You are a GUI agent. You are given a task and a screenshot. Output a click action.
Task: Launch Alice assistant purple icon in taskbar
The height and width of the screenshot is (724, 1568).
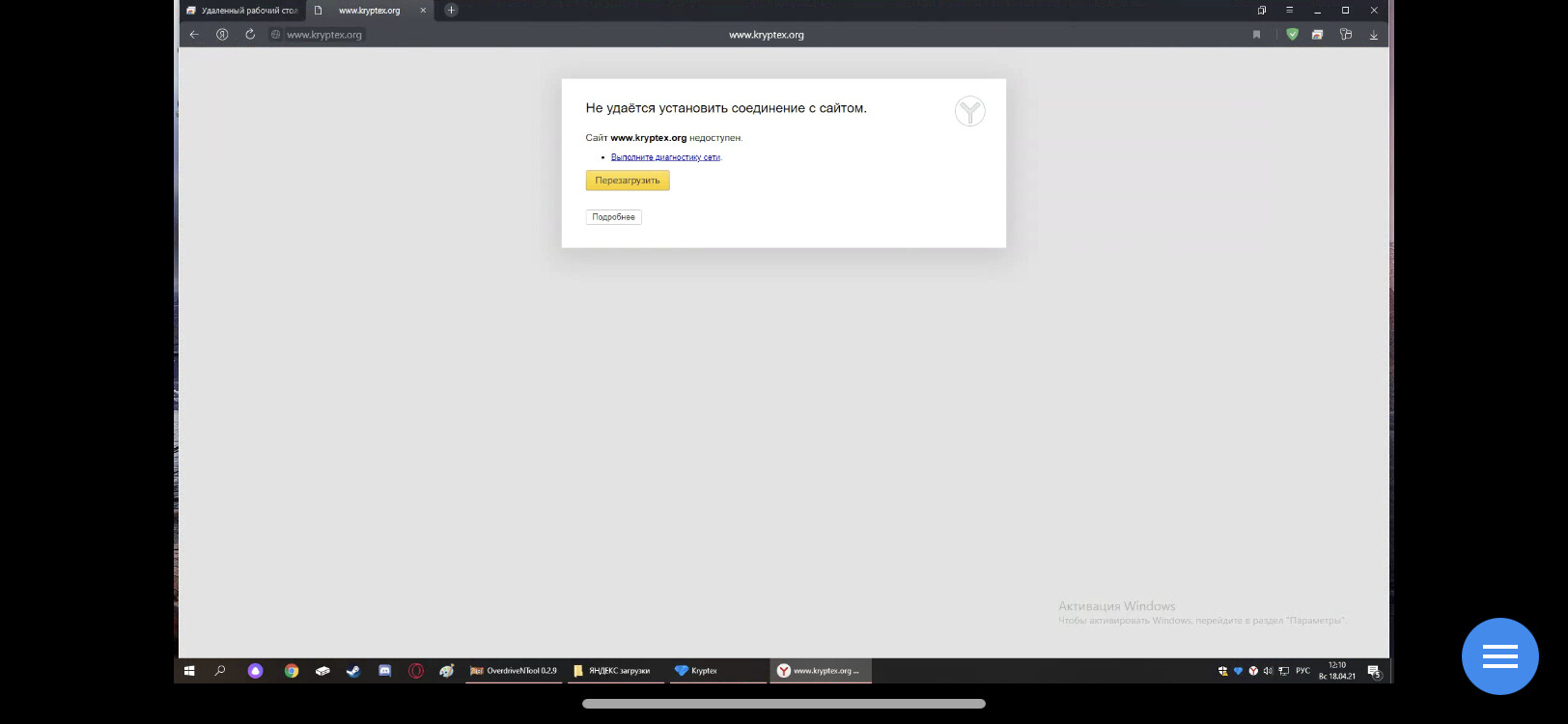click(255, 671)
